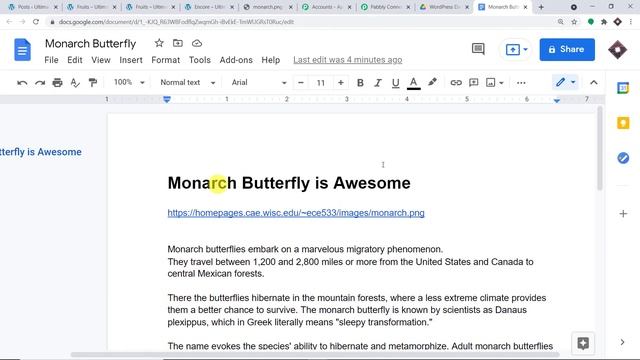Open comment history icon
Image resolution: width=640 pixels, height=360 pixels.
point(478,49)
